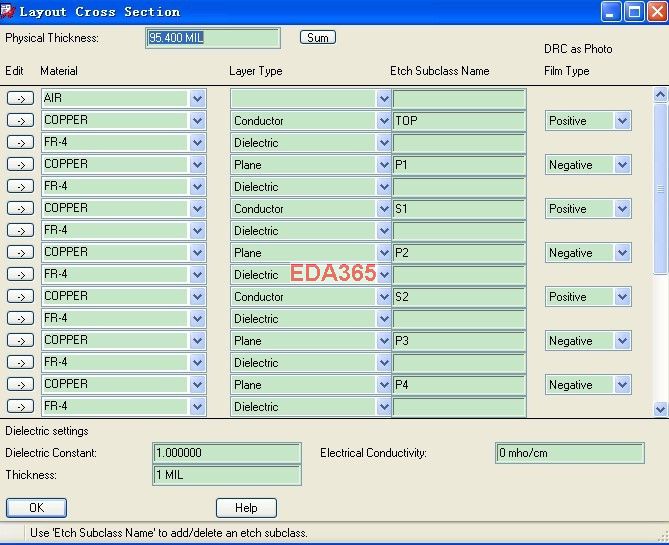Open the Plane layer type dropdown for P1

tap(384, 165)
